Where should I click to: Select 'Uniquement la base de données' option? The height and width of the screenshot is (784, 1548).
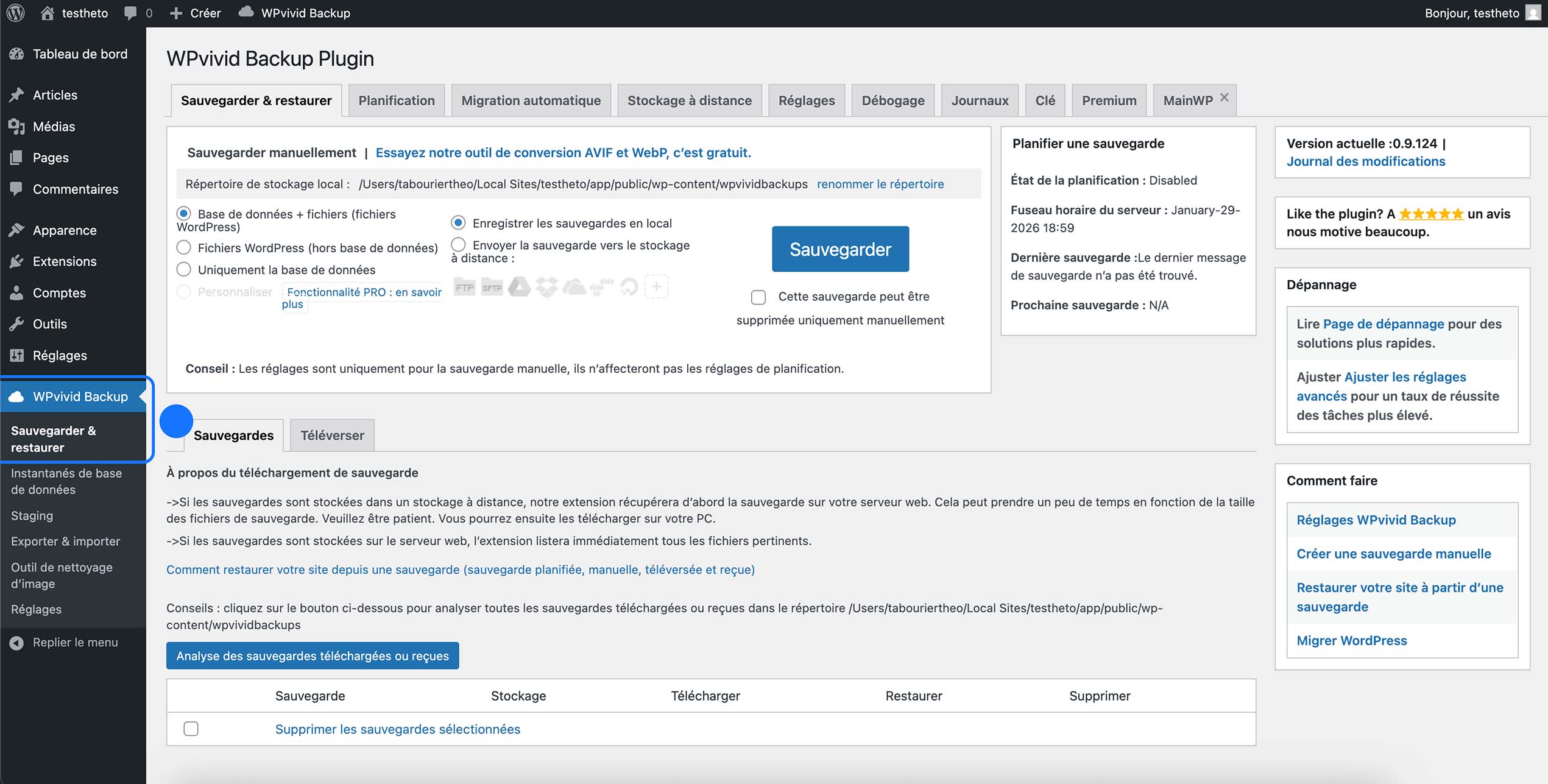[184, 269]
